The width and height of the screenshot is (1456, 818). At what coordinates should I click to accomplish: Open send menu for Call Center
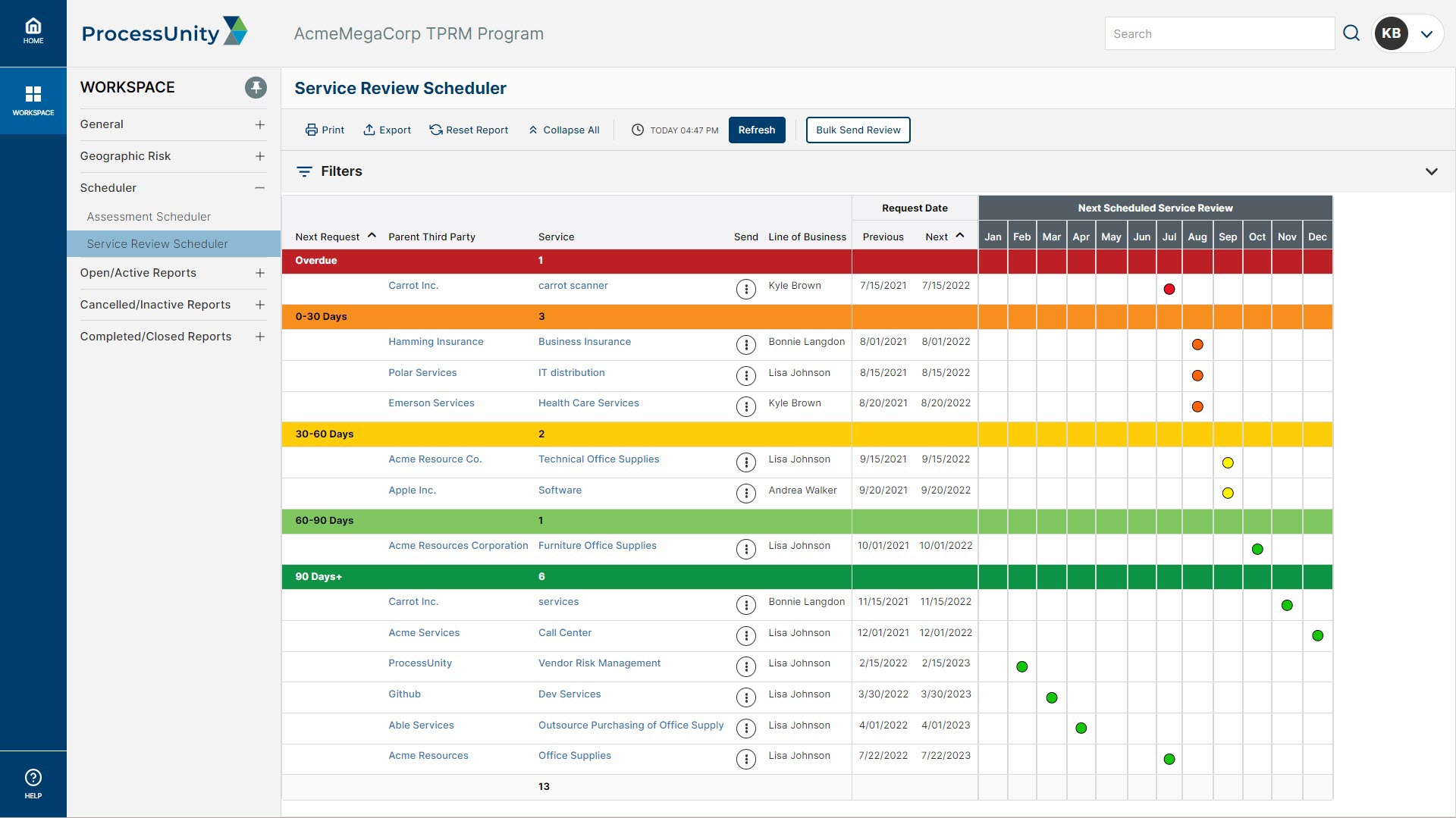tap(746, 636)
